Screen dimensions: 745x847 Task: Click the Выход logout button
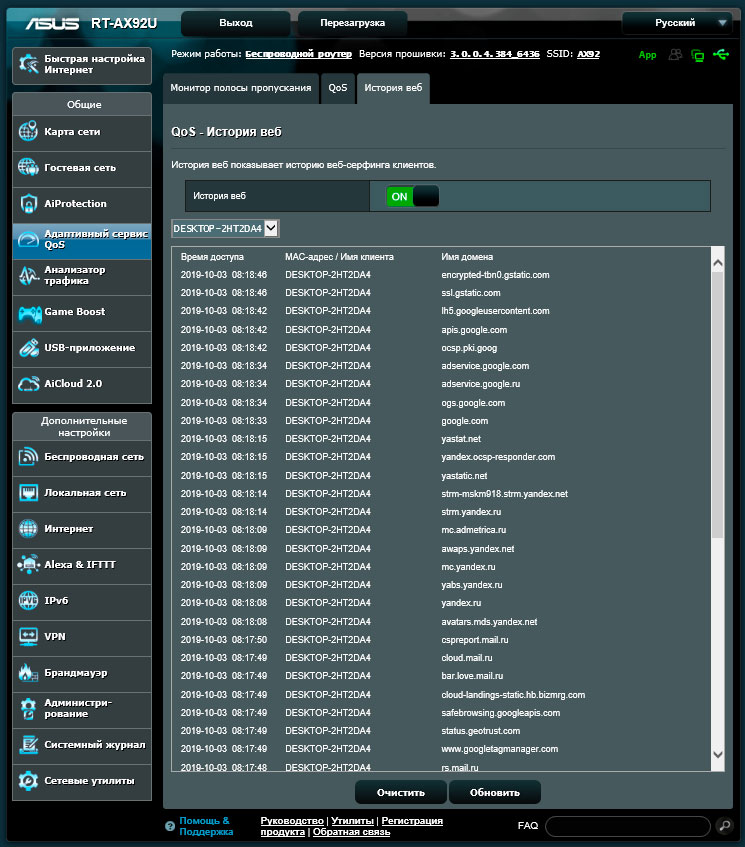(236, 23)
